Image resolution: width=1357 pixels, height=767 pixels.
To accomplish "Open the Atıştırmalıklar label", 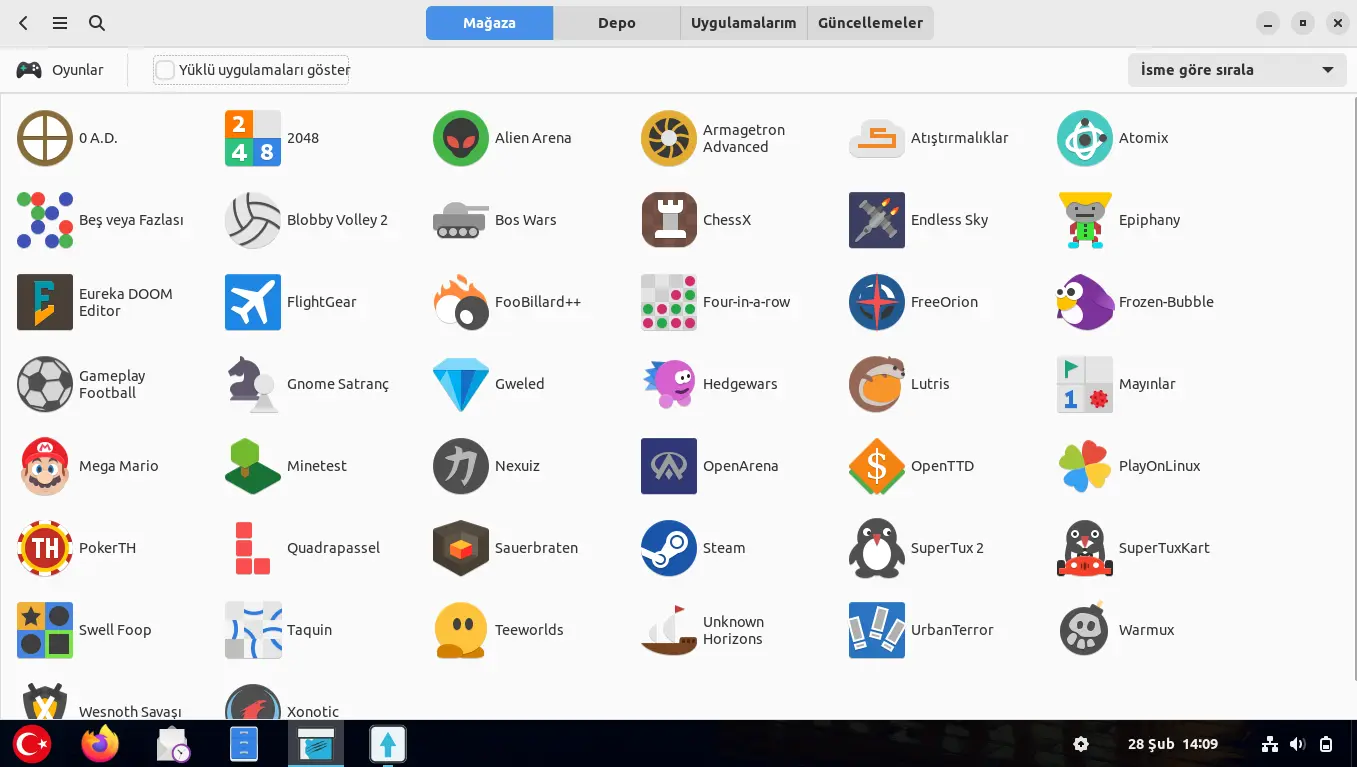I will pyautogui.click(x=960, y=138).
